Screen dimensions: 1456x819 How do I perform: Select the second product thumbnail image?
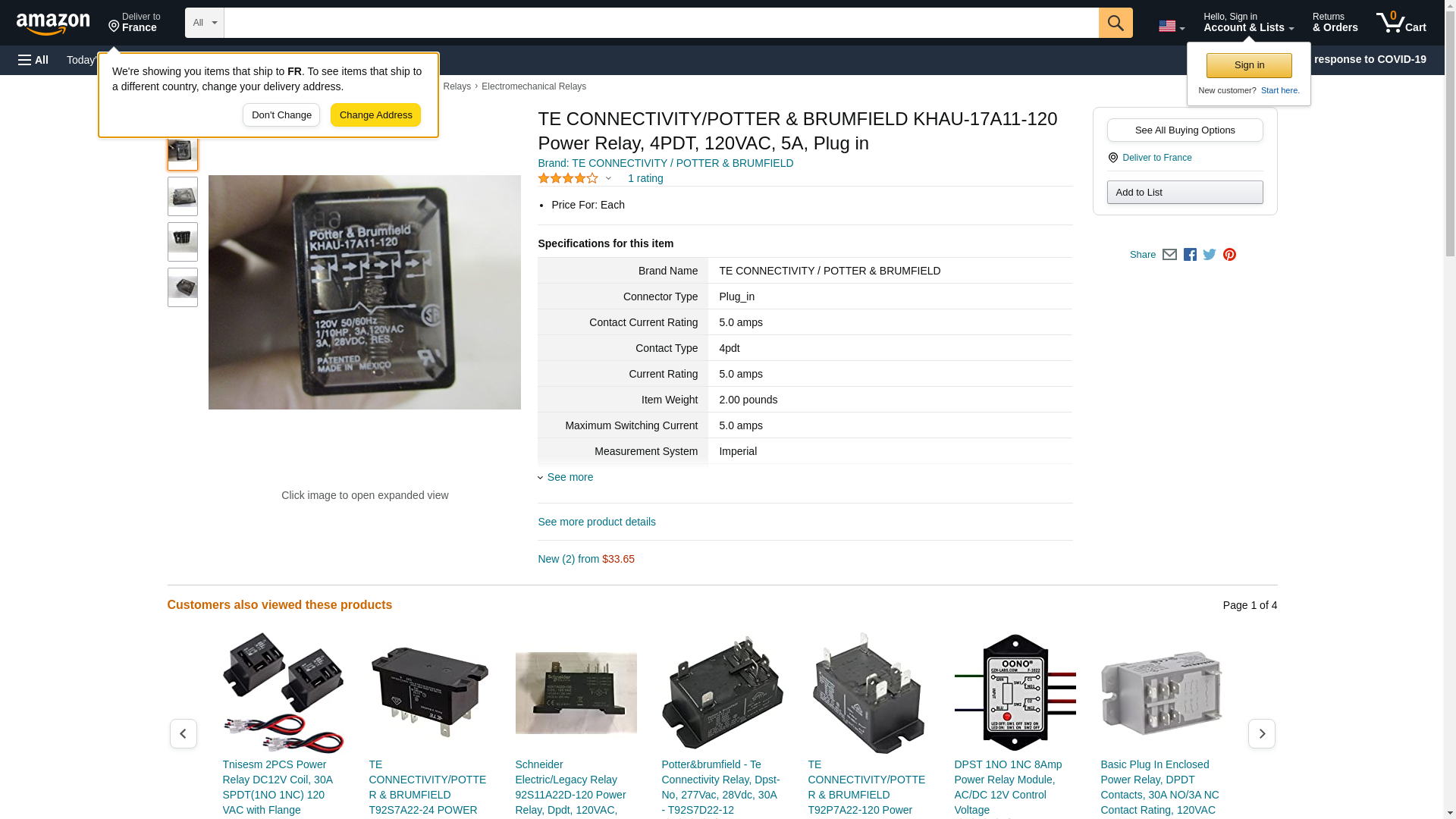tap(183, 196)
